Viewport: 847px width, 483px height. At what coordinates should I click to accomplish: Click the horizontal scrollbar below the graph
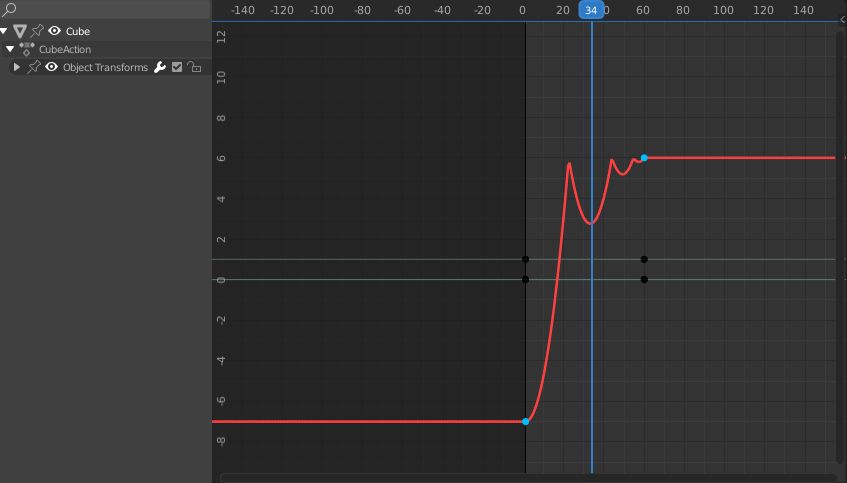[x=528, y=478]
